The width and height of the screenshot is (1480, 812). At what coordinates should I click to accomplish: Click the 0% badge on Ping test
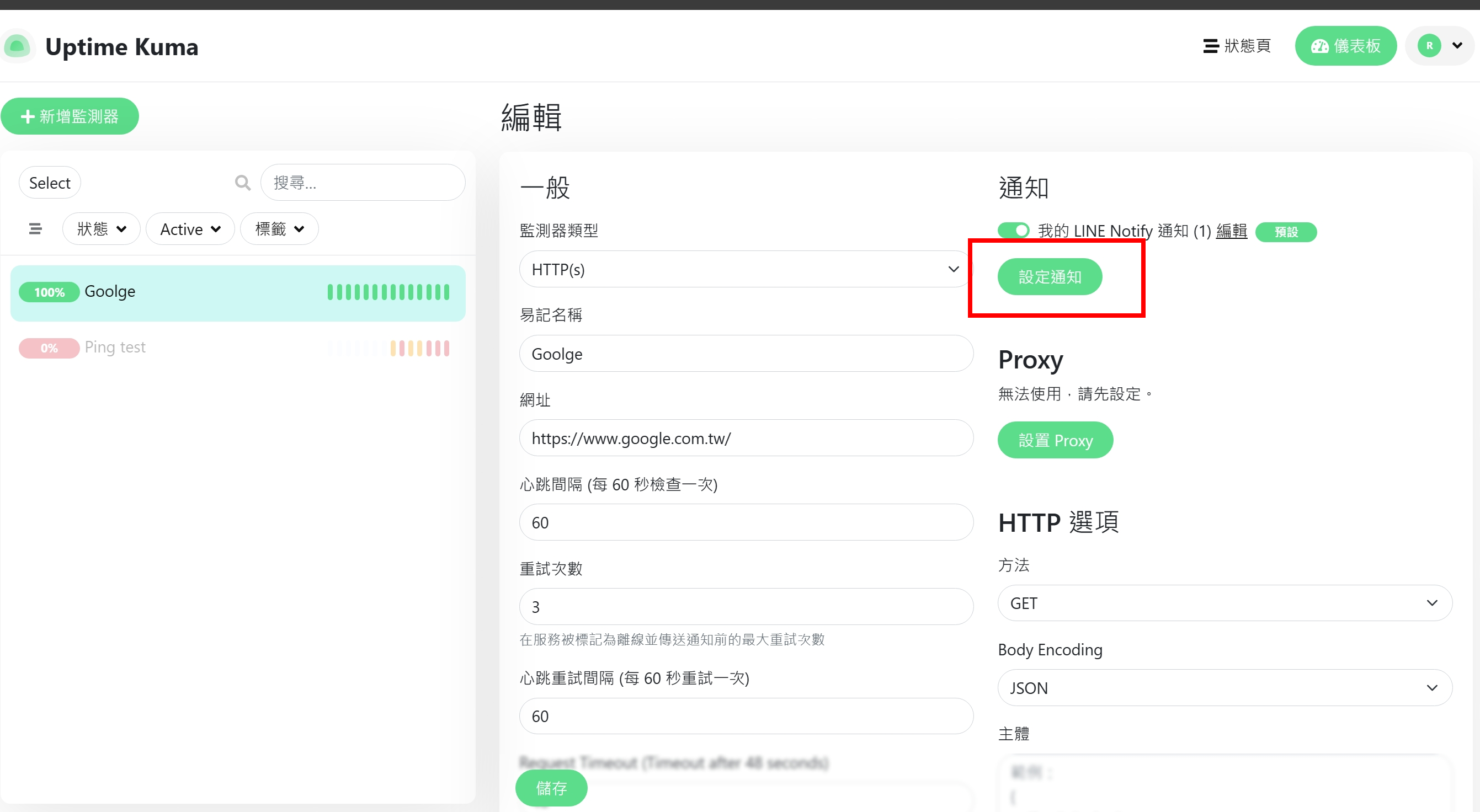49,348
